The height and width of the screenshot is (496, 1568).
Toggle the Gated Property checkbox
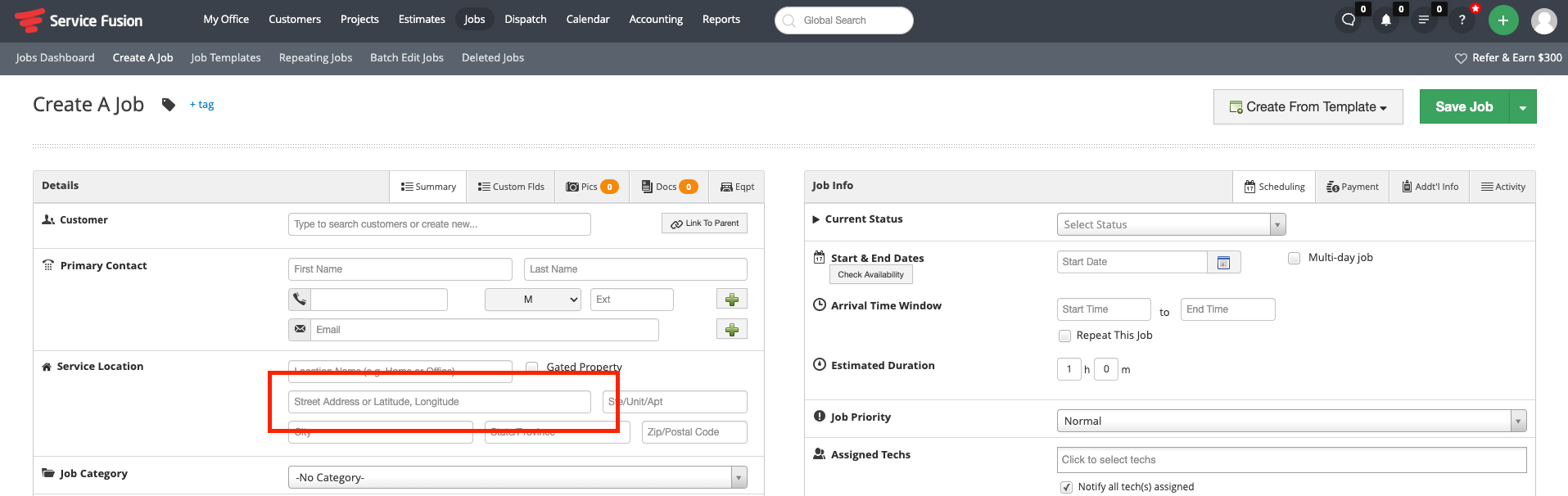532,367
